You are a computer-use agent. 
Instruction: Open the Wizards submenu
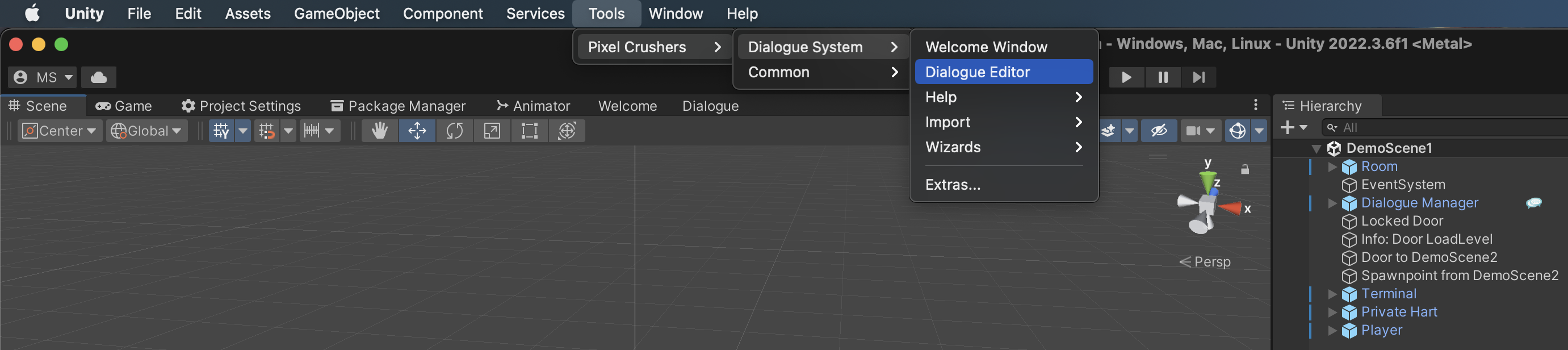[x=1004, y=147]
